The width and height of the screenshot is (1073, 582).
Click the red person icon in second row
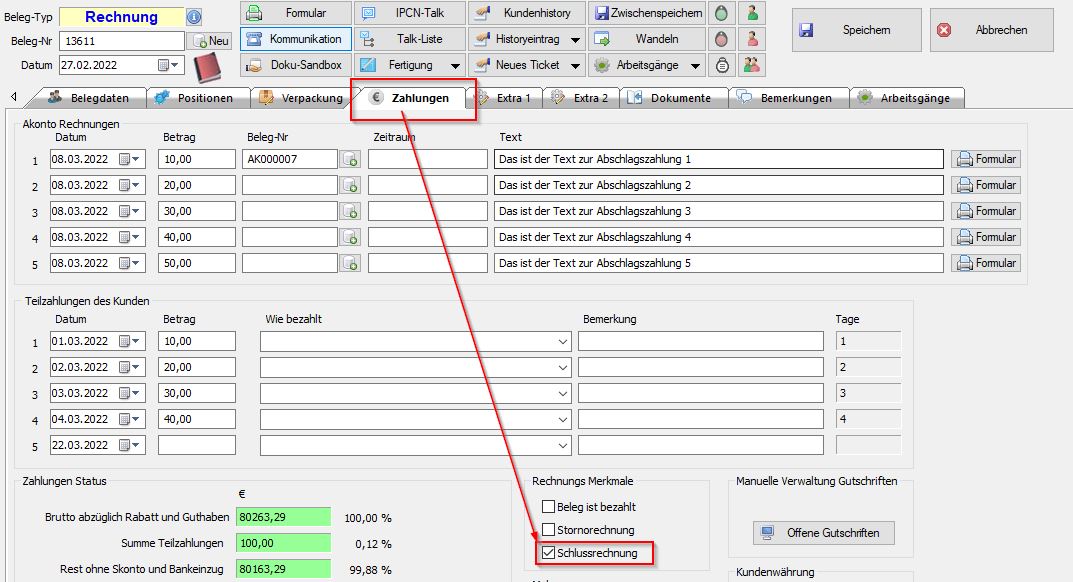(x=752, y=39)
